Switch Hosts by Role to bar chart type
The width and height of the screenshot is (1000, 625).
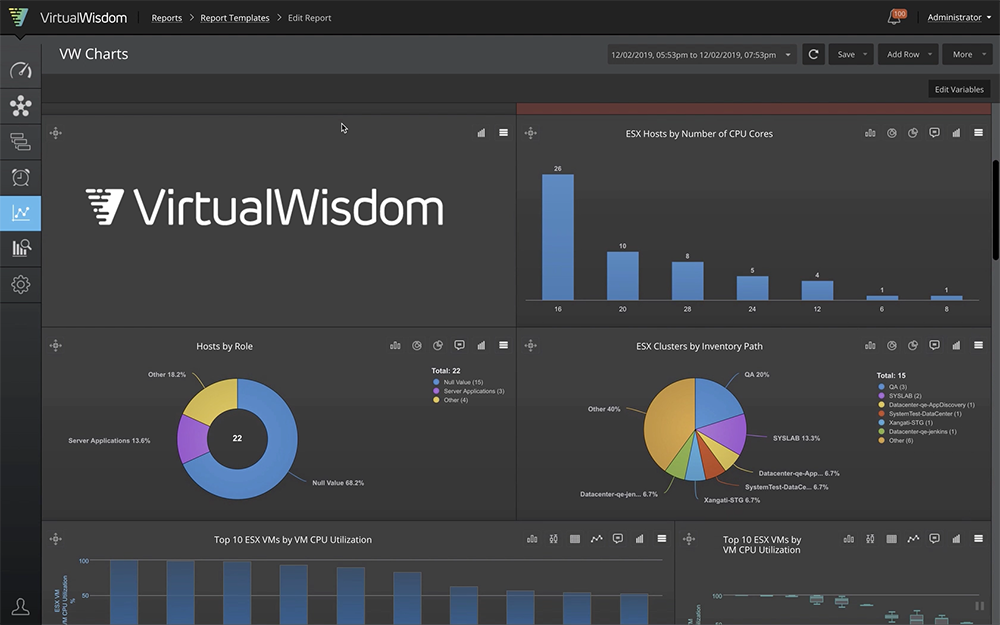coord(395,345)
